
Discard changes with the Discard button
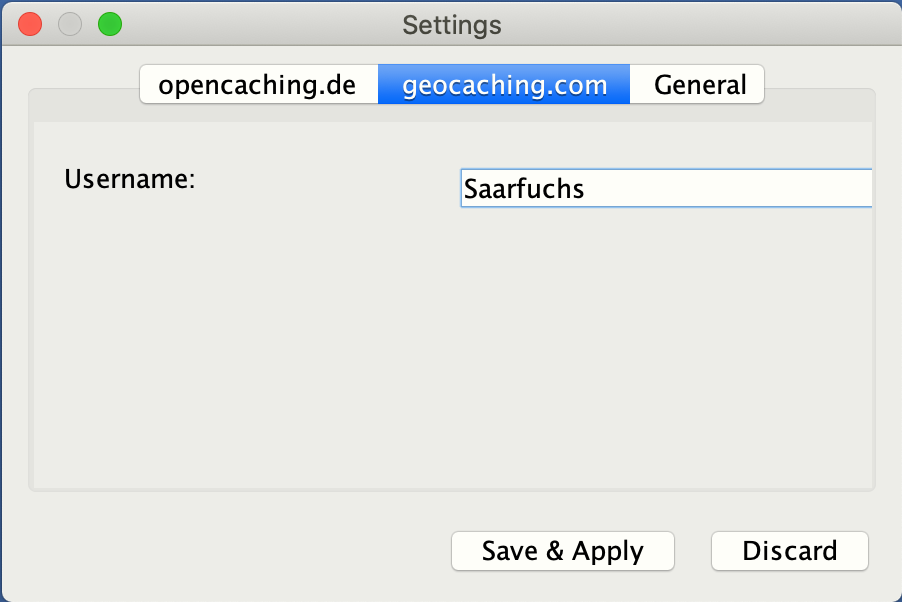[789, 551]
